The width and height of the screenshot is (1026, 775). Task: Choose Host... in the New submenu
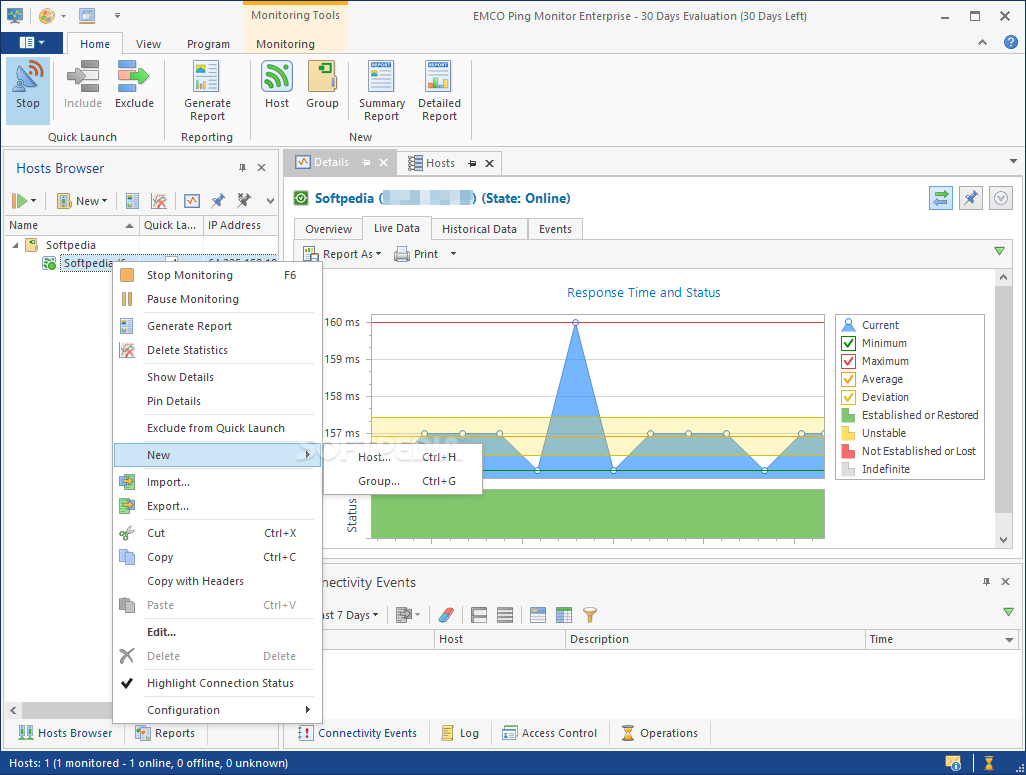tap(402, 457)
